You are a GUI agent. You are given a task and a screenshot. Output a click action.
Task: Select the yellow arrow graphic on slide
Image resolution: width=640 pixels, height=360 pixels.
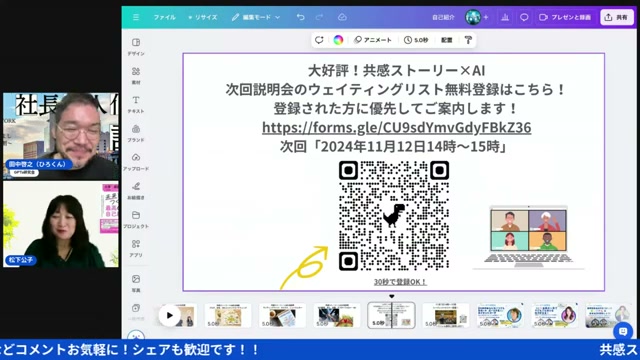coord(304,267)
